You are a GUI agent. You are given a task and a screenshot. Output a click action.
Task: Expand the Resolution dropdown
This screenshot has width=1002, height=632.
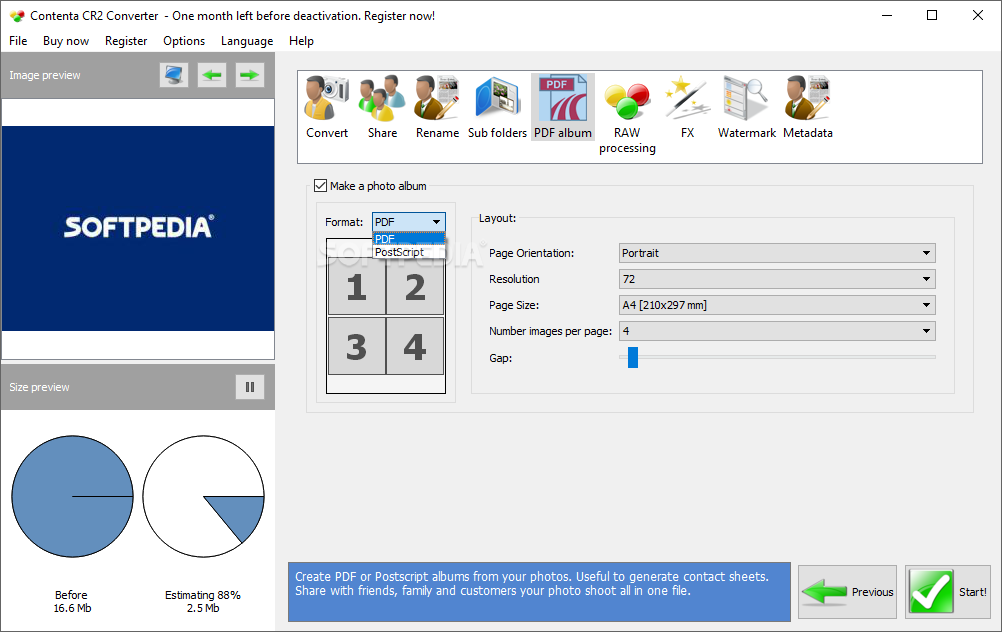(777, 279)
